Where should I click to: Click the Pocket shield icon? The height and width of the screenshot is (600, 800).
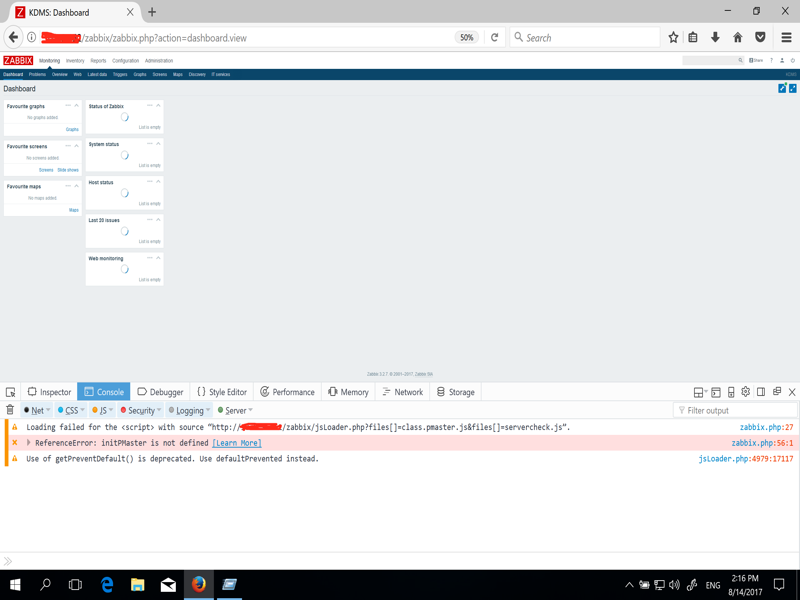[x=760, y=37]
